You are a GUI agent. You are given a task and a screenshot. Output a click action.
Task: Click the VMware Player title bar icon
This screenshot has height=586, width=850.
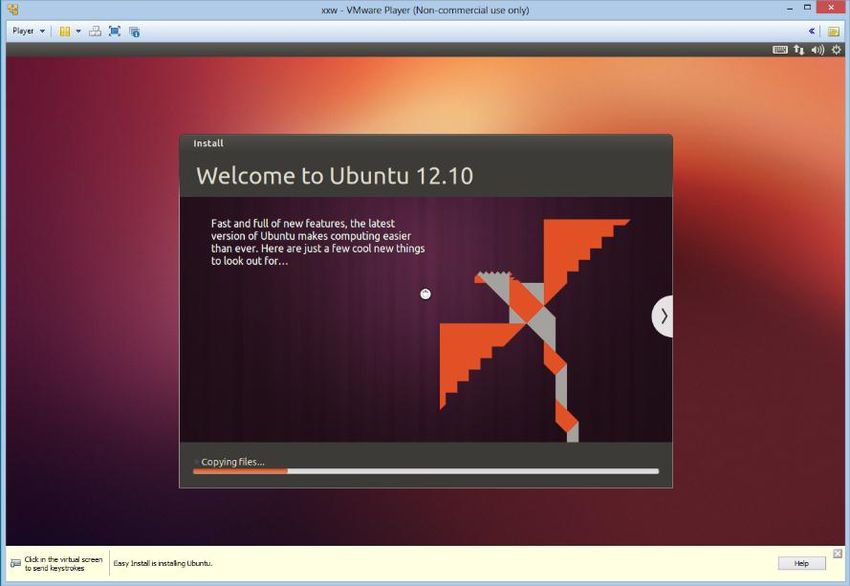pyautogui.click(x=13, y=9)
